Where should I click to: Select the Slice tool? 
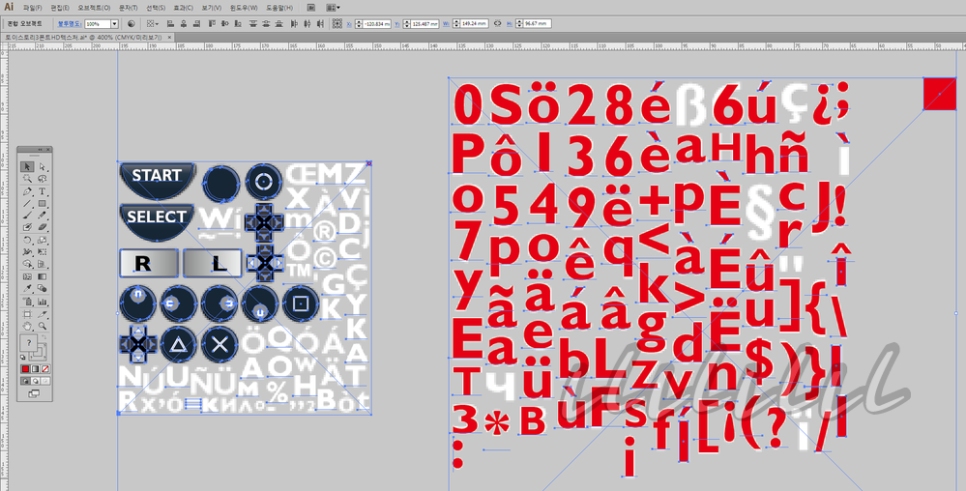click(x=43, y=314)
